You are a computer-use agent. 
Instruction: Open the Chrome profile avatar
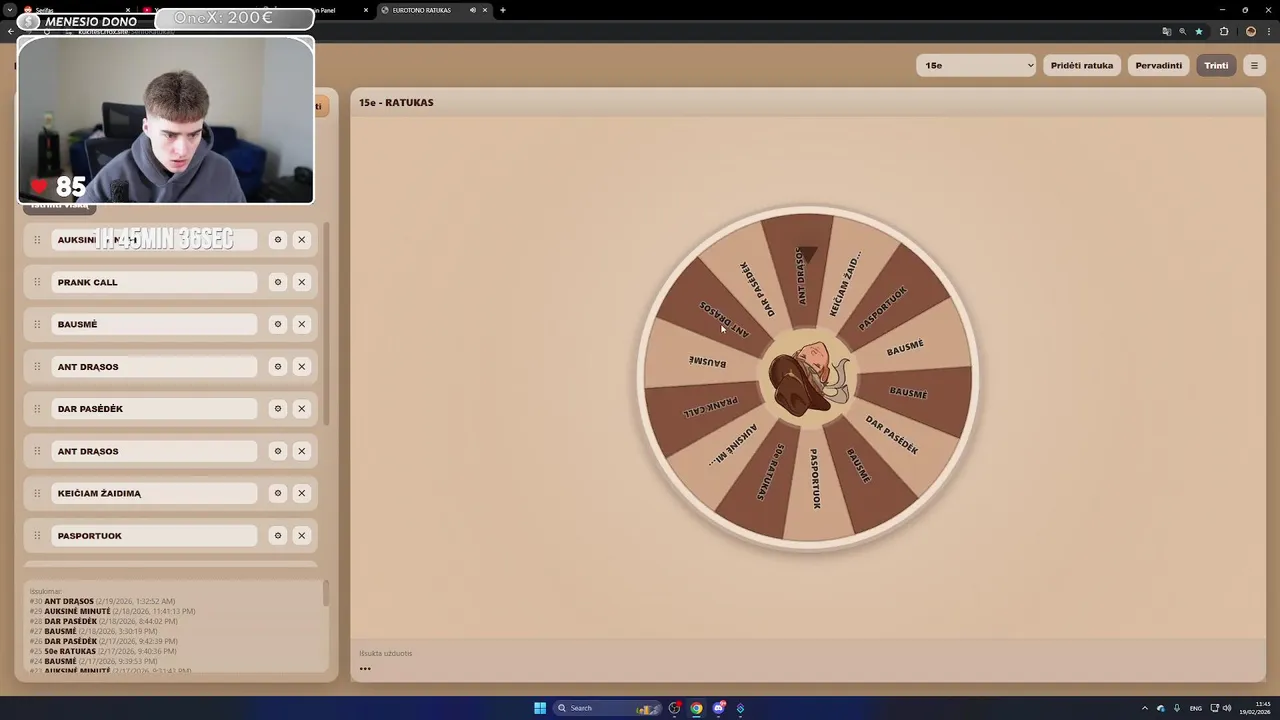coord(1251,31)
